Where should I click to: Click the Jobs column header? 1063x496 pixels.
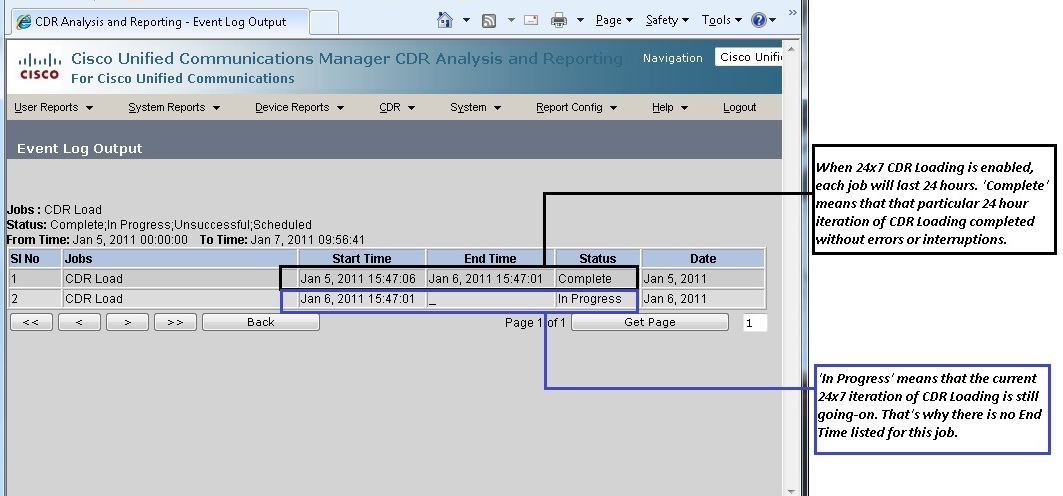click(180, 258)
